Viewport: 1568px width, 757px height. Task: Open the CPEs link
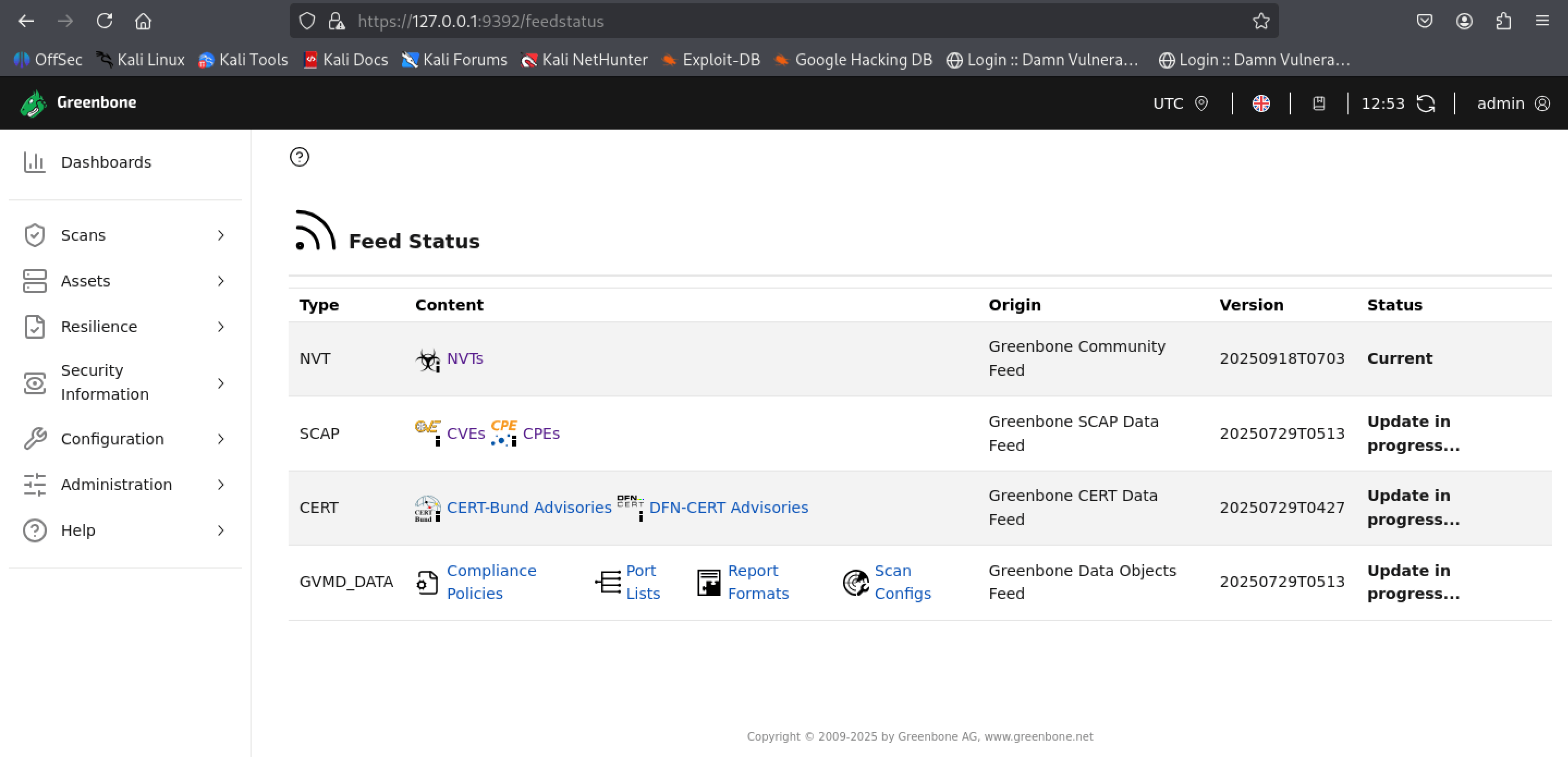click(x=541, y=434)
